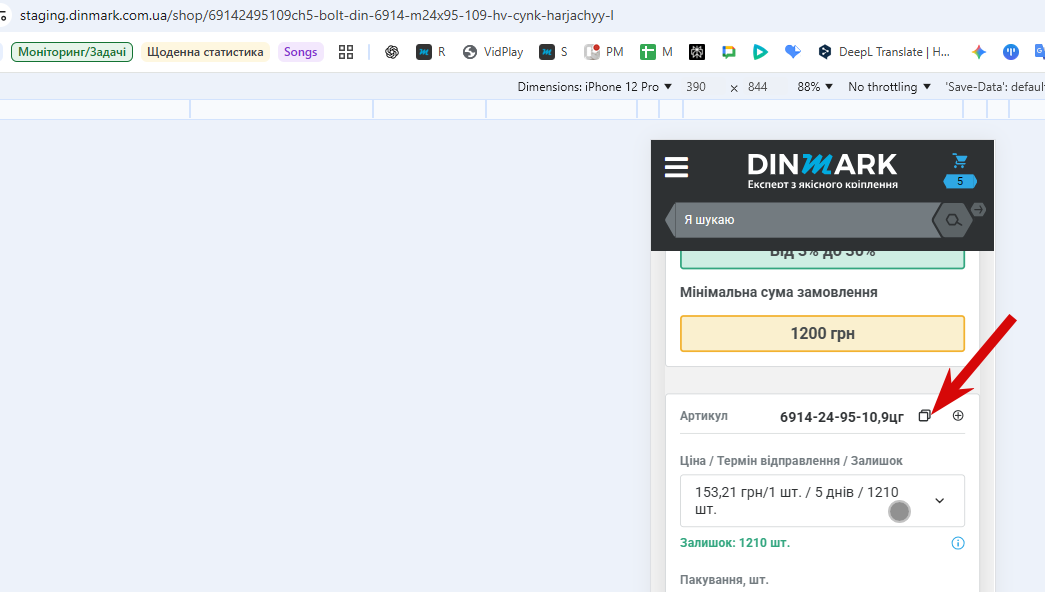Click the 1200 грн minimum order box
1045x592 pixels.
[x=822, y=333]
